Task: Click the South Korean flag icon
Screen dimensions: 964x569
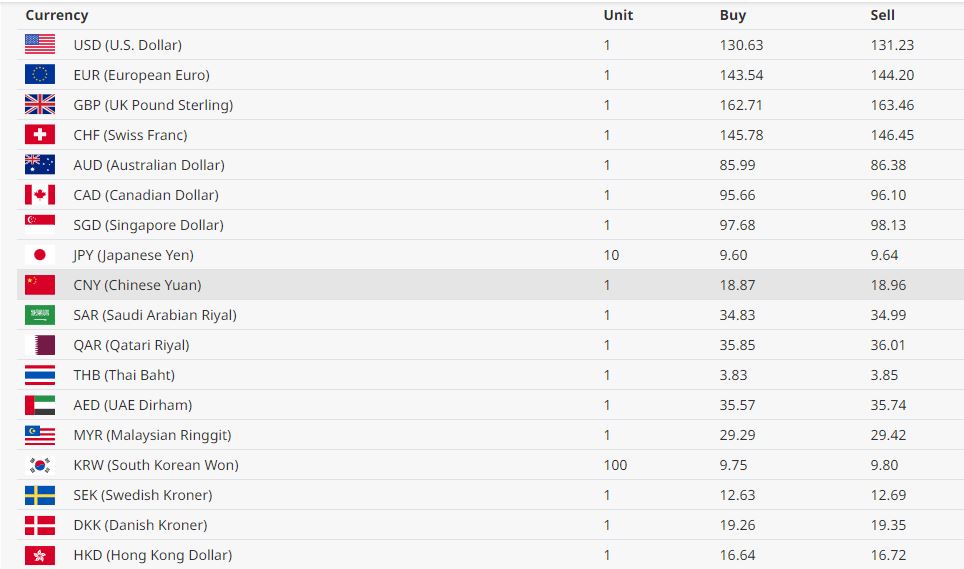Action: coord(40,465)
